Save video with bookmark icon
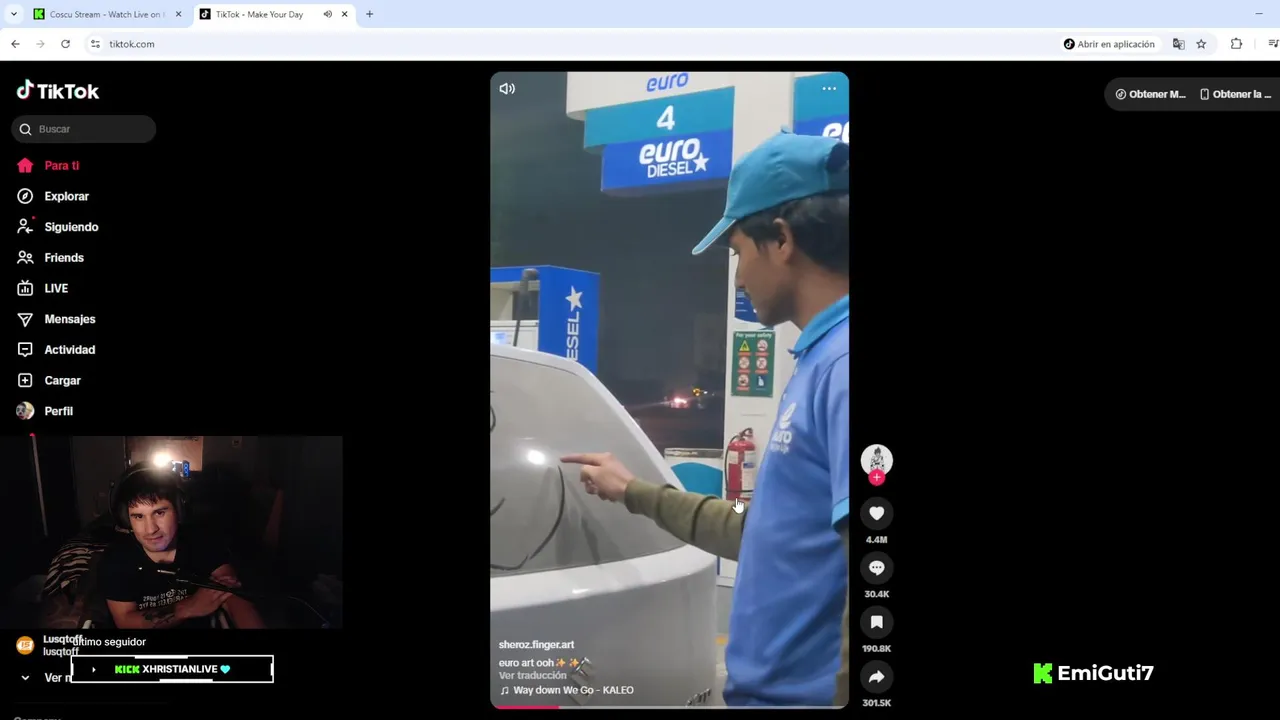The image size is (1280, 720). pos(876,622)
